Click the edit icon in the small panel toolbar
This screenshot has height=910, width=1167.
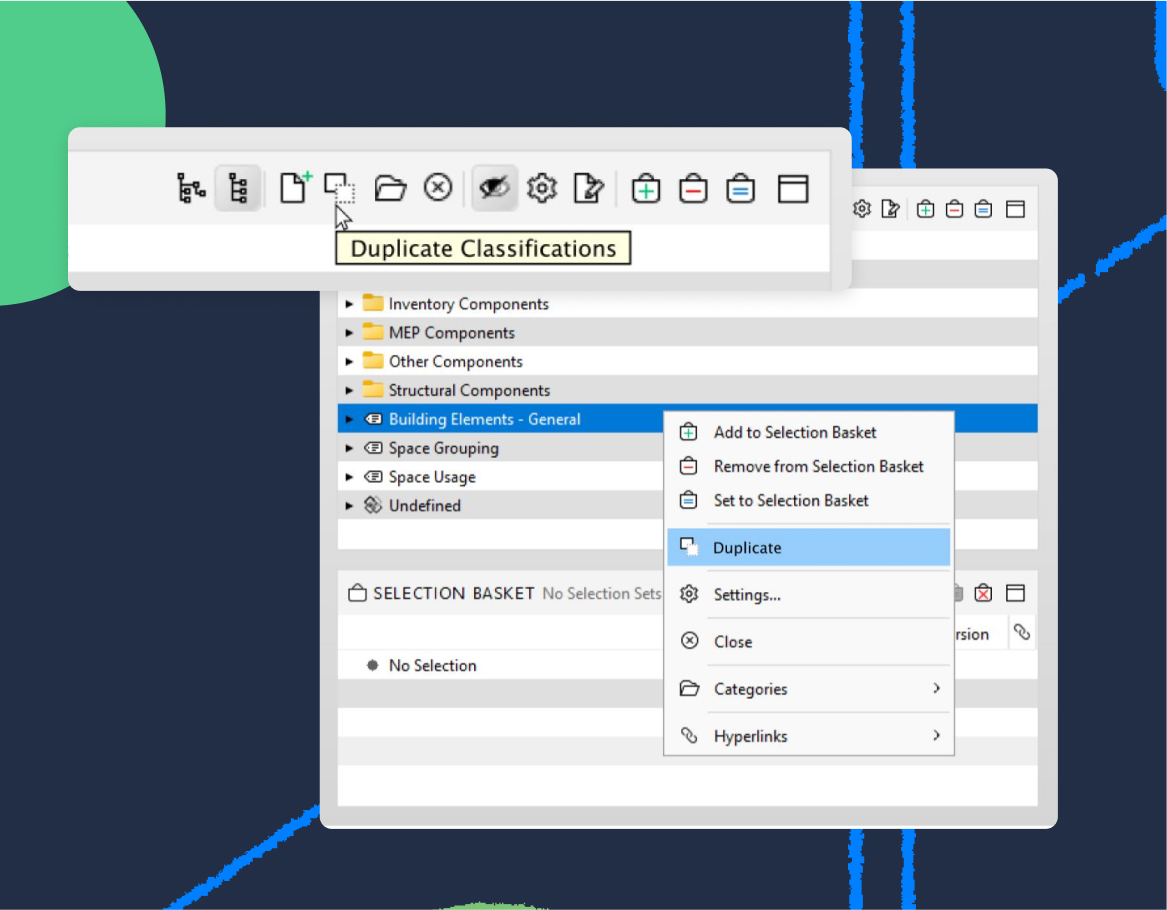tap(890, 209)
